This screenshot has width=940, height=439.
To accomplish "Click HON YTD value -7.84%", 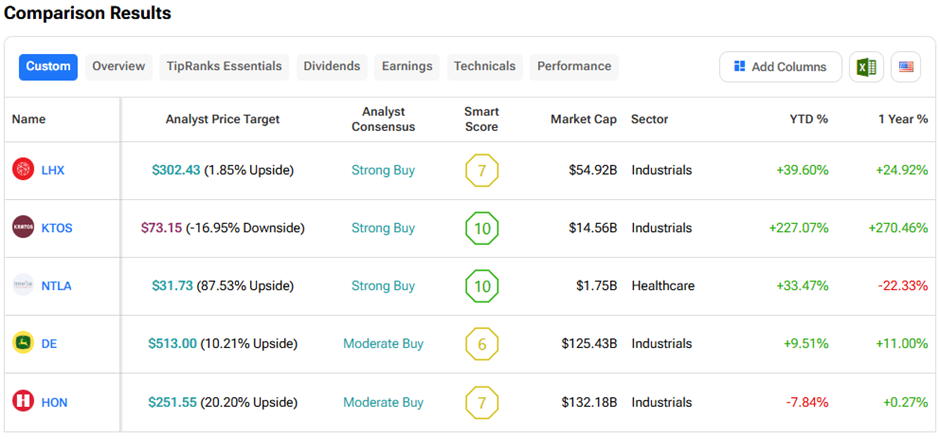I will coord(806,402).
